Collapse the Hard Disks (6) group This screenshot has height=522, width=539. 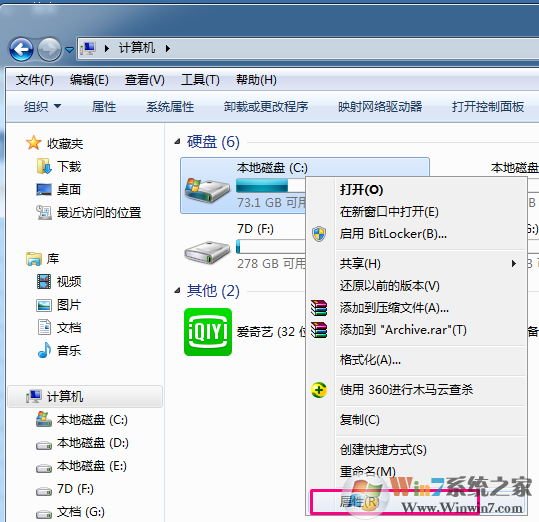pyautogui.click(x=177, y=142)
